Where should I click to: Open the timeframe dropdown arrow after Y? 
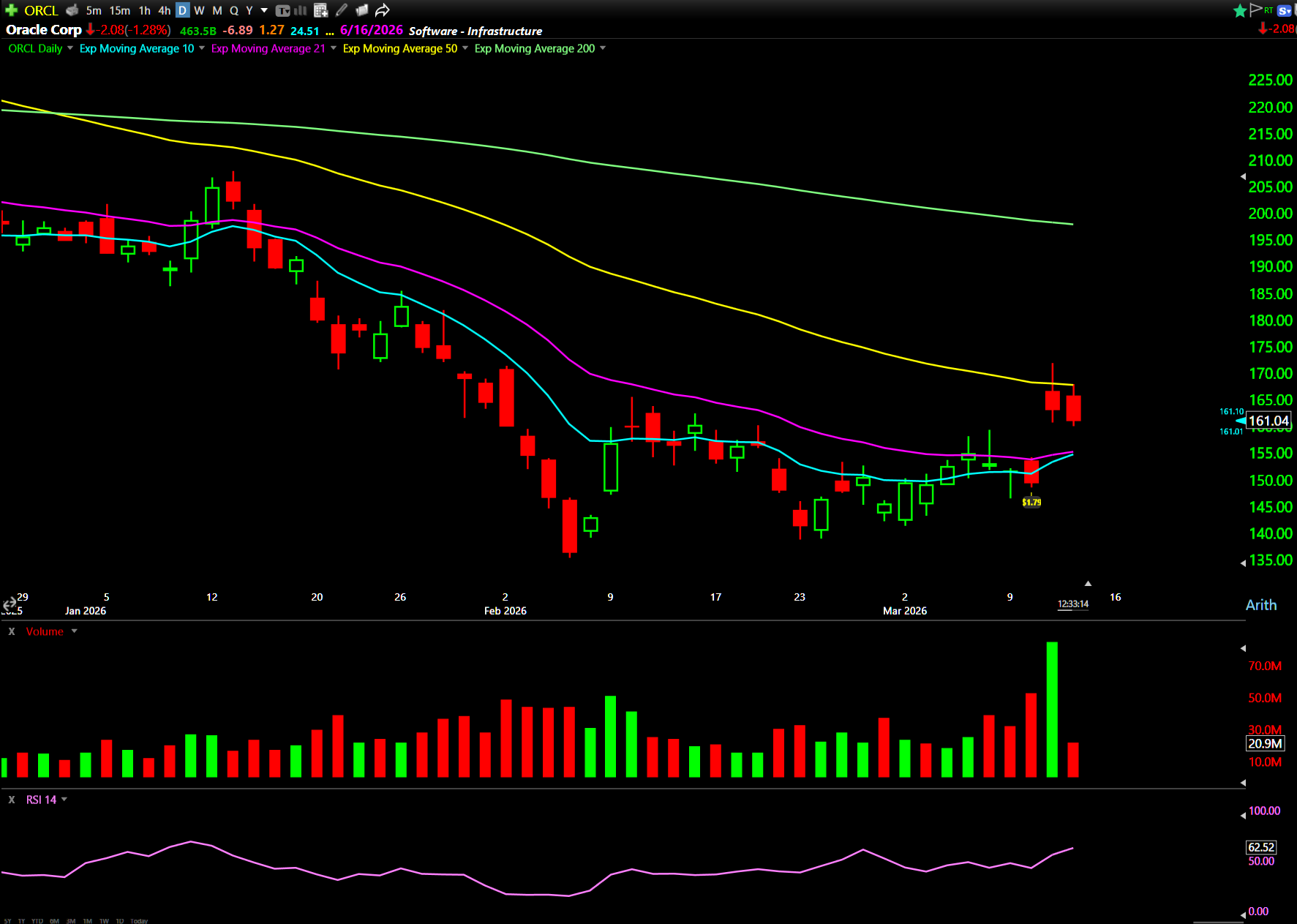coord(264,10)
